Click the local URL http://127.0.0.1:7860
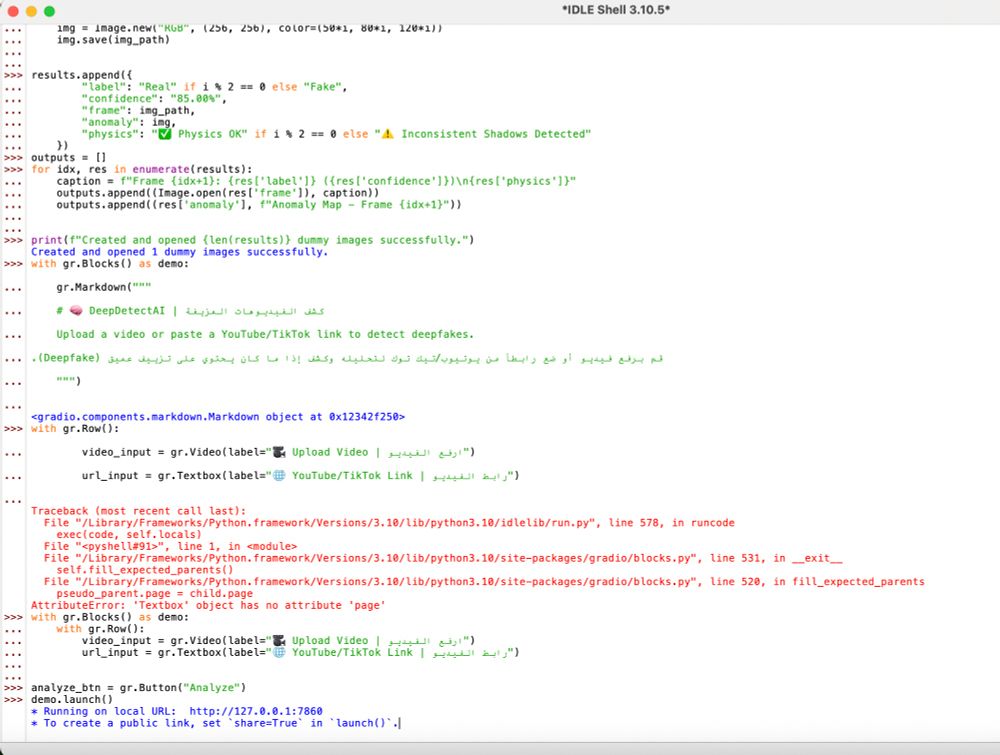1000x755 pixels. tap(256, 711)
